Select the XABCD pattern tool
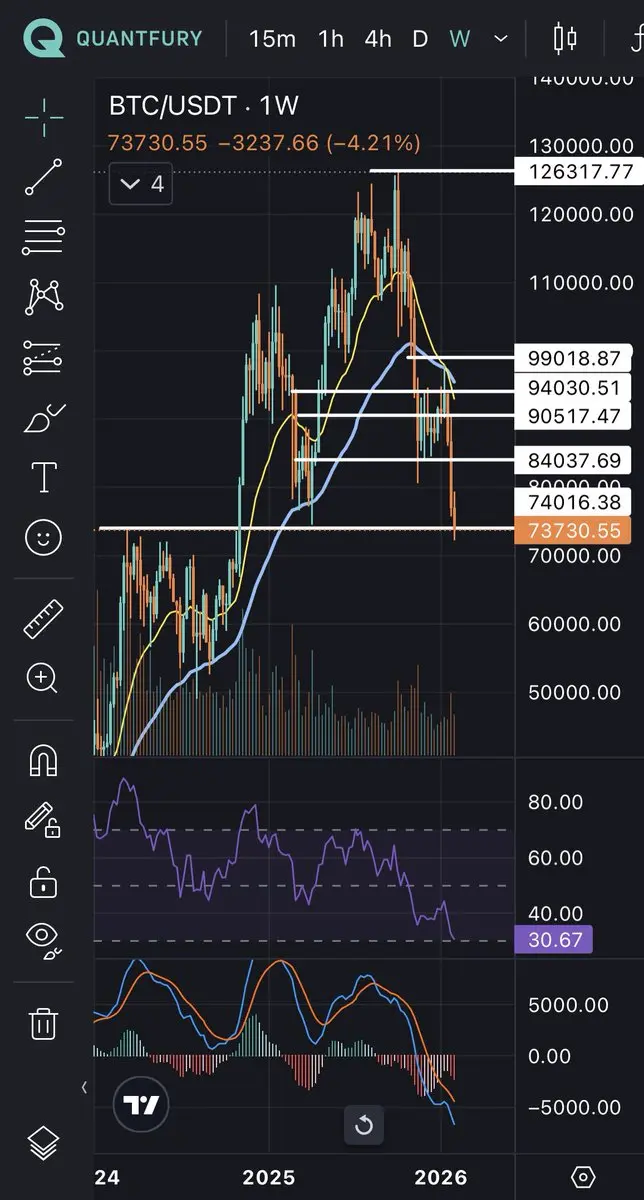Image resolution: width=644 pixels, height=1200 pixels. pos(44,296)
